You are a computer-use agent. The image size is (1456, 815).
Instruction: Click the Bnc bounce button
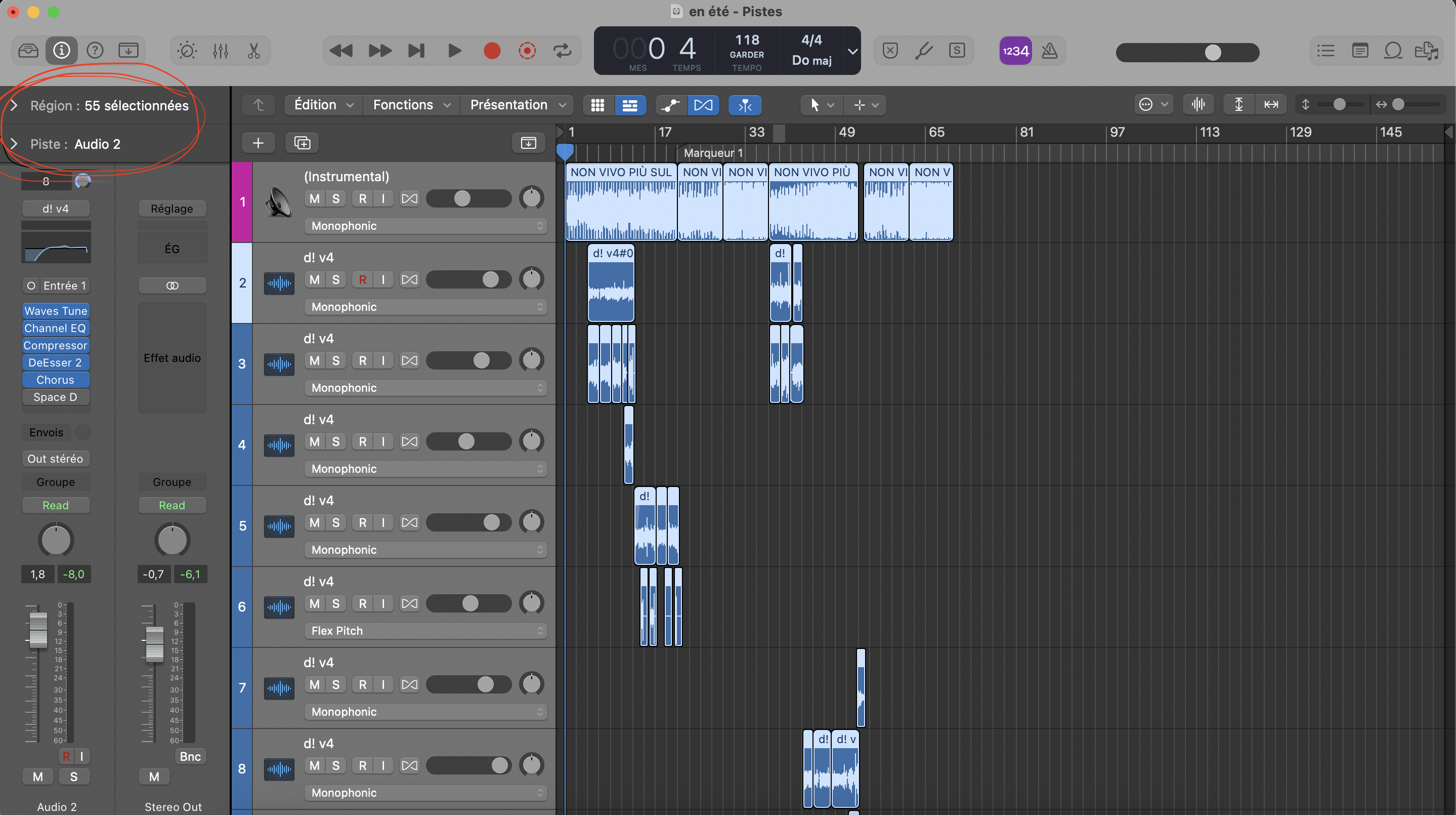point(191,756)
